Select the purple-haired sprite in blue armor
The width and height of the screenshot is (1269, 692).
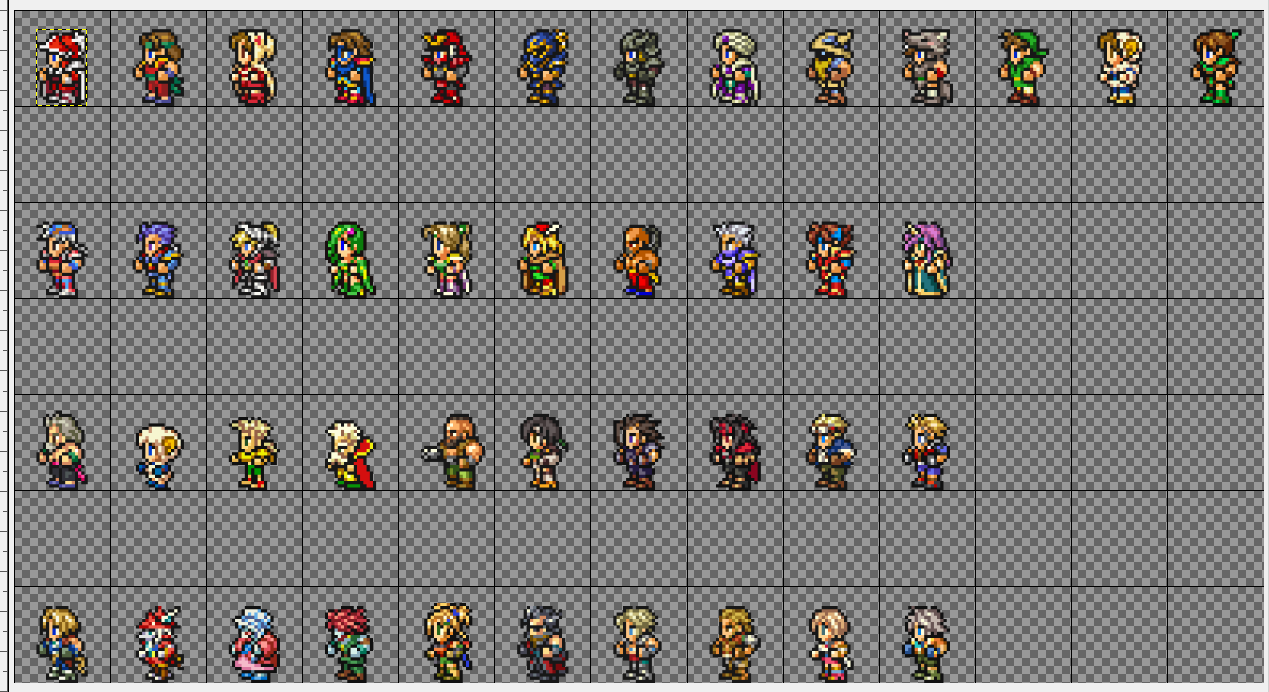coord(158,260)
